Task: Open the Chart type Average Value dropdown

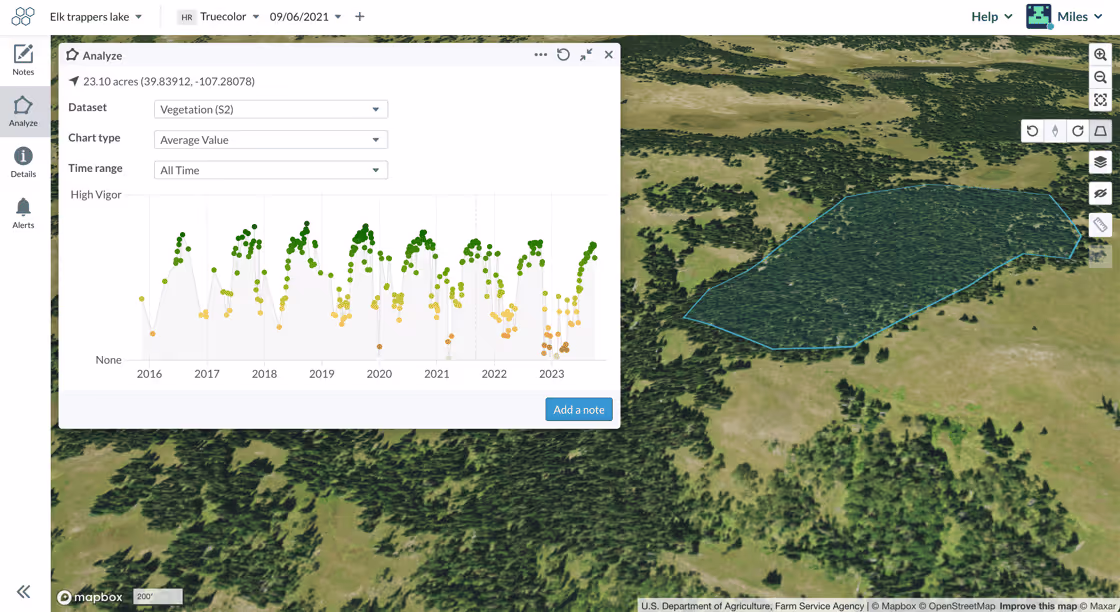Action: (x=271, y=140)
